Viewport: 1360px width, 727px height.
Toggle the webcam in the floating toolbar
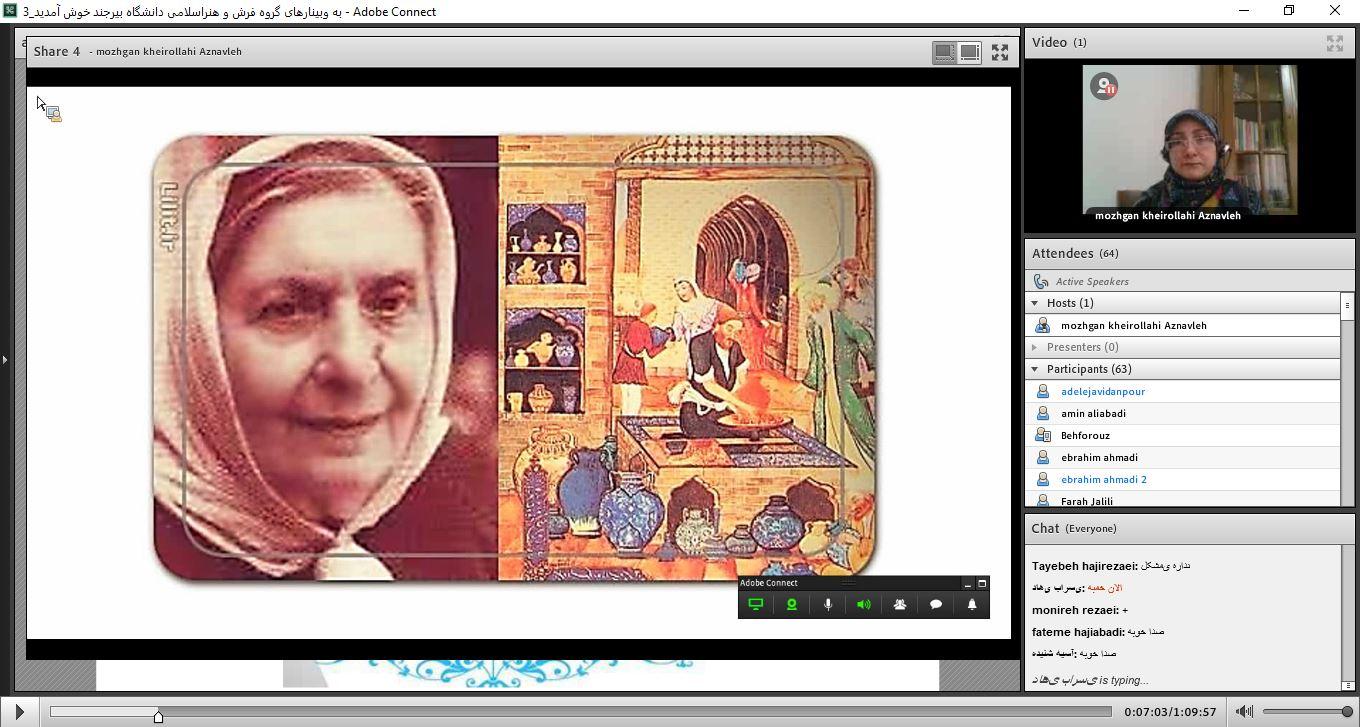[791, 604]
